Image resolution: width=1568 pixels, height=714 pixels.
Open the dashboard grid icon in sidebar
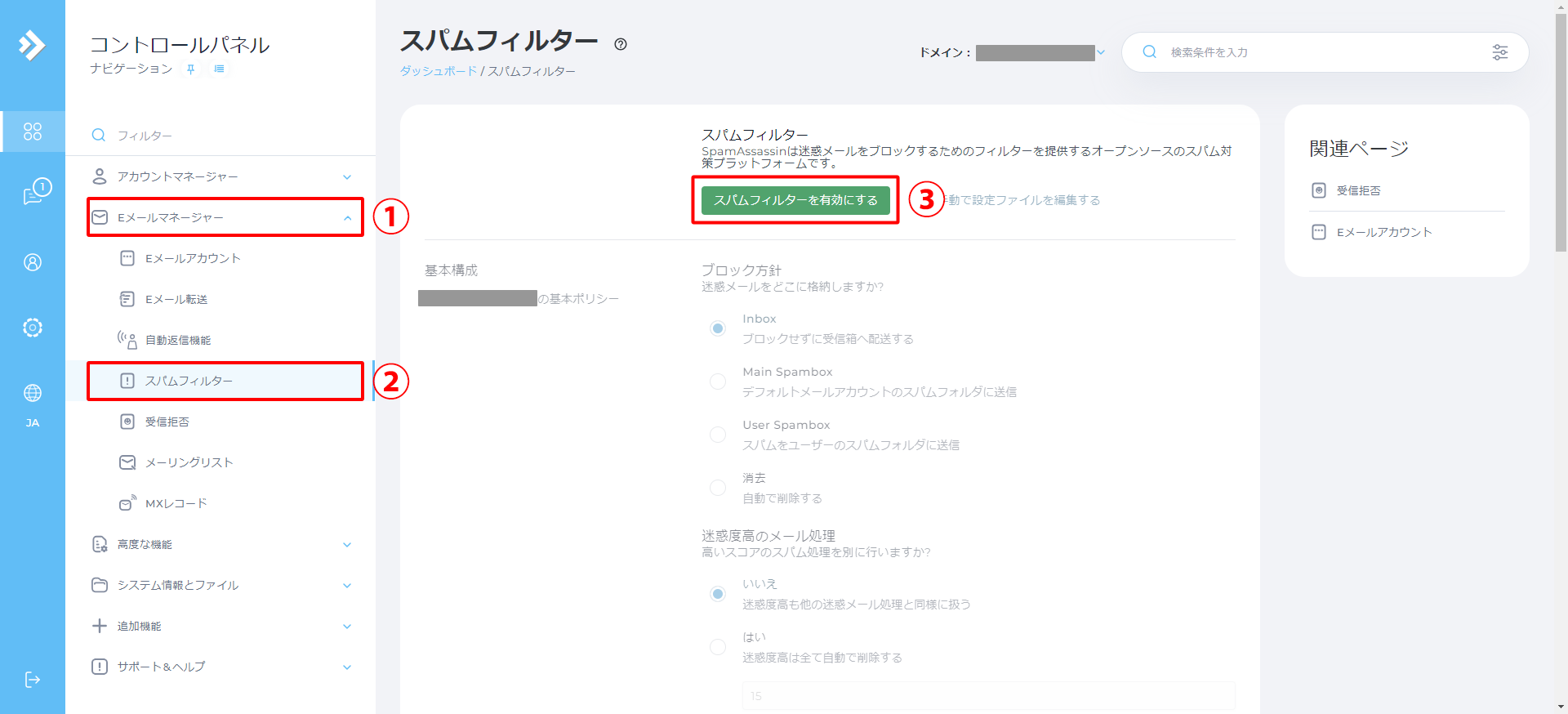click(33, 132)
